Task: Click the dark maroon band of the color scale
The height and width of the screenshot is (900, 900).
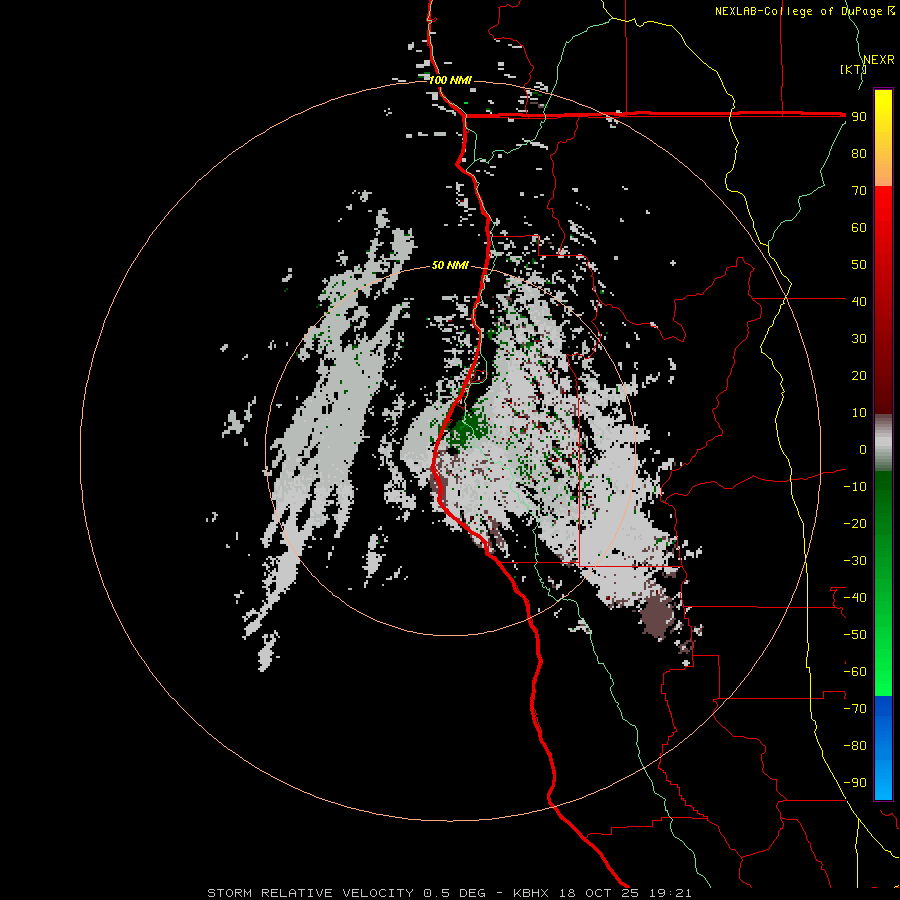Action: [883, 367]
